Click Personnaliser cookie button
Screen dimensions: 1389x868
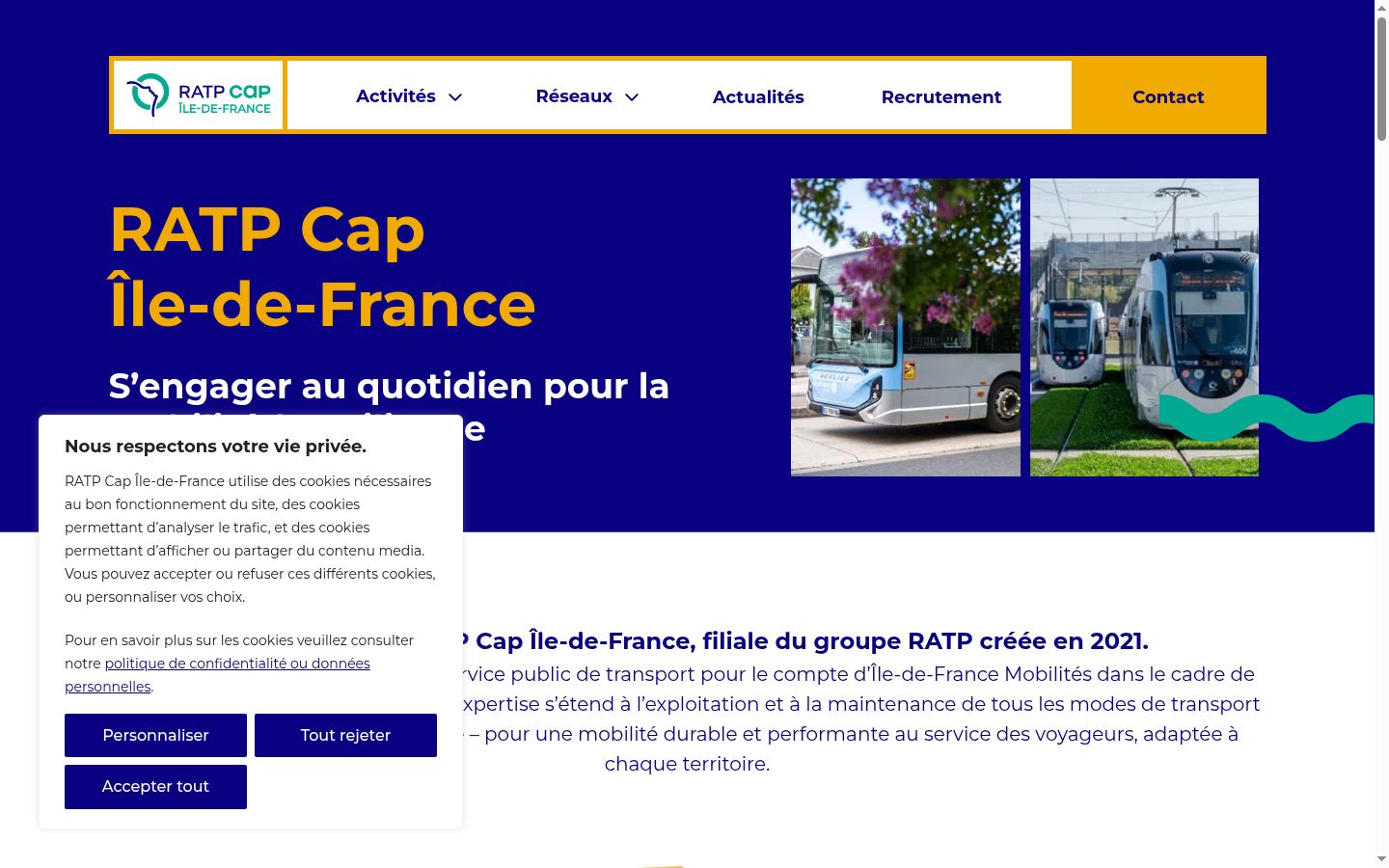155,735
